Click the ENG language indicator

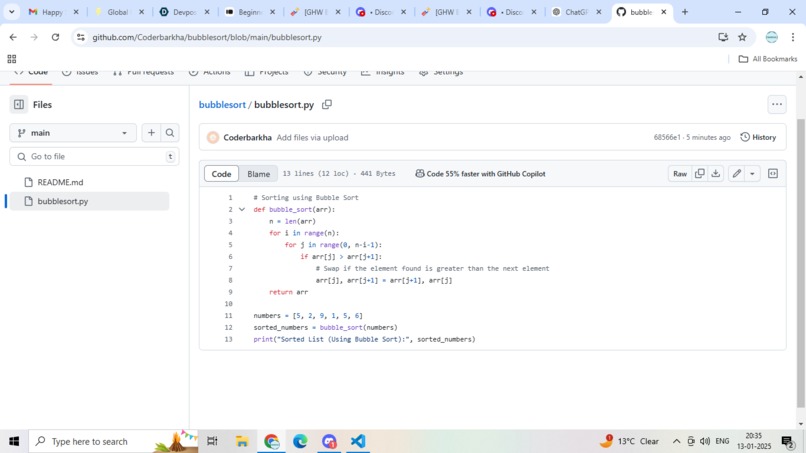[722, 441]
